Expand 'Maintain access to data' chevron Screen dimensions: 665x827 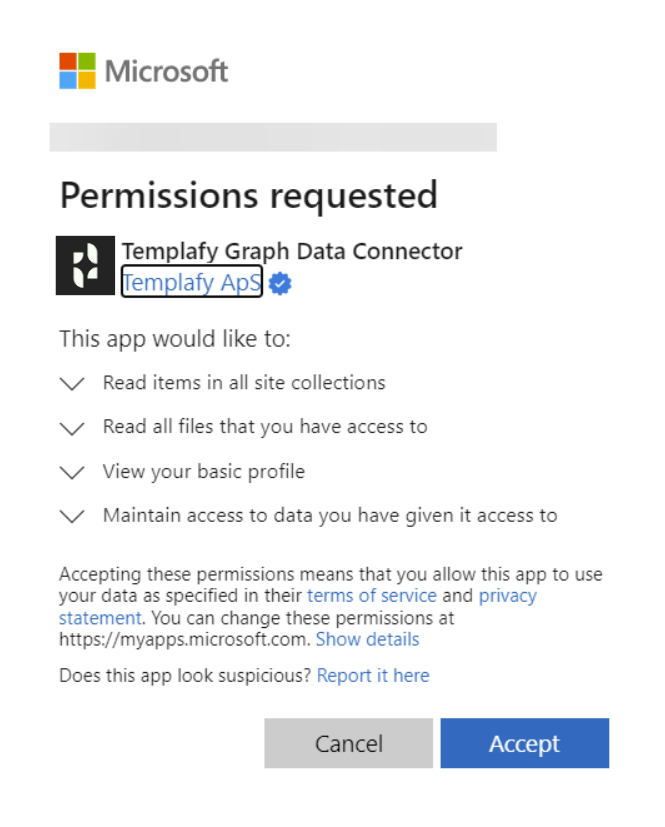coord(72,516)
